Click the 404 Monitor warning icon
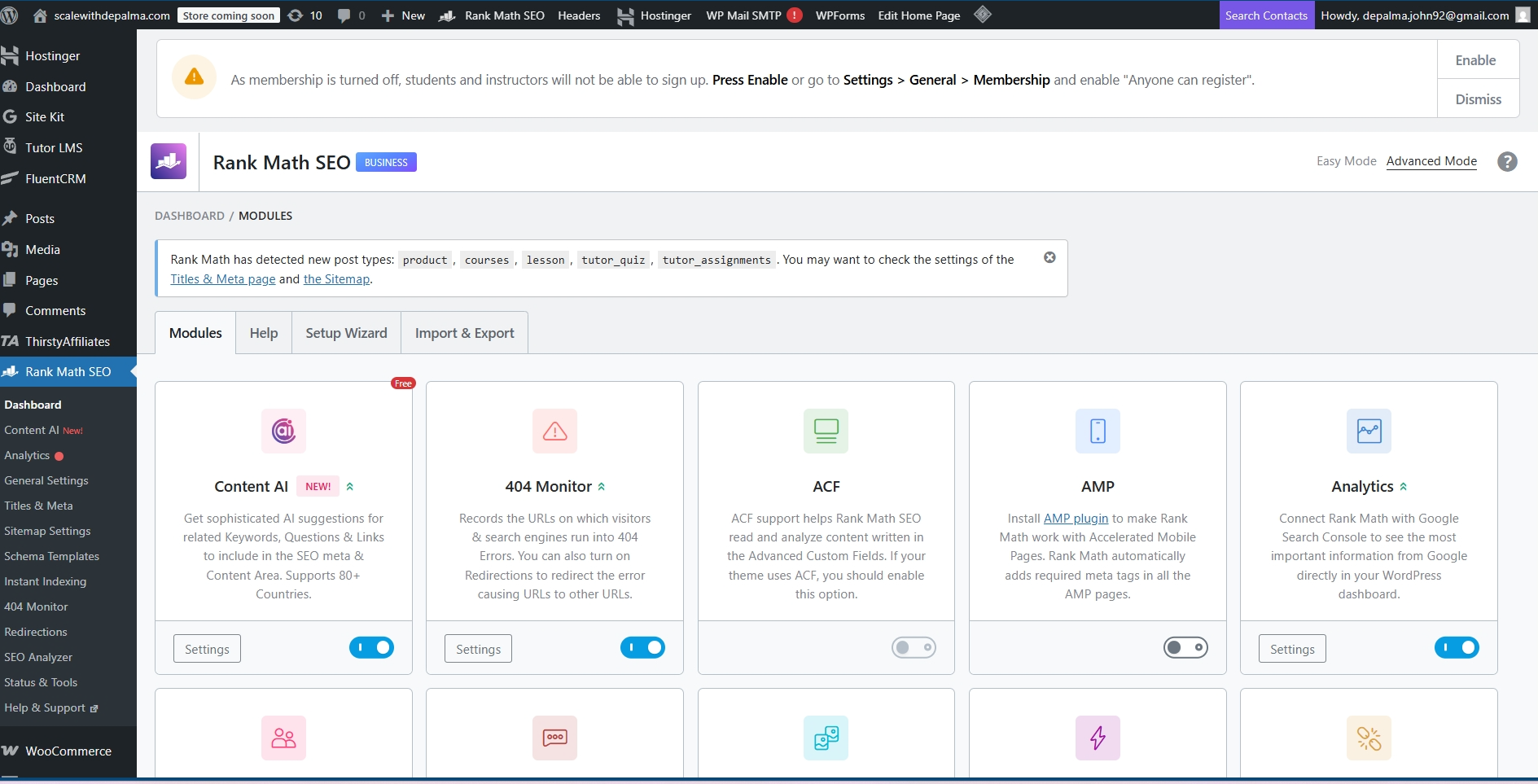The height and width of the screenshot is (784, 1538). (554, 431)
